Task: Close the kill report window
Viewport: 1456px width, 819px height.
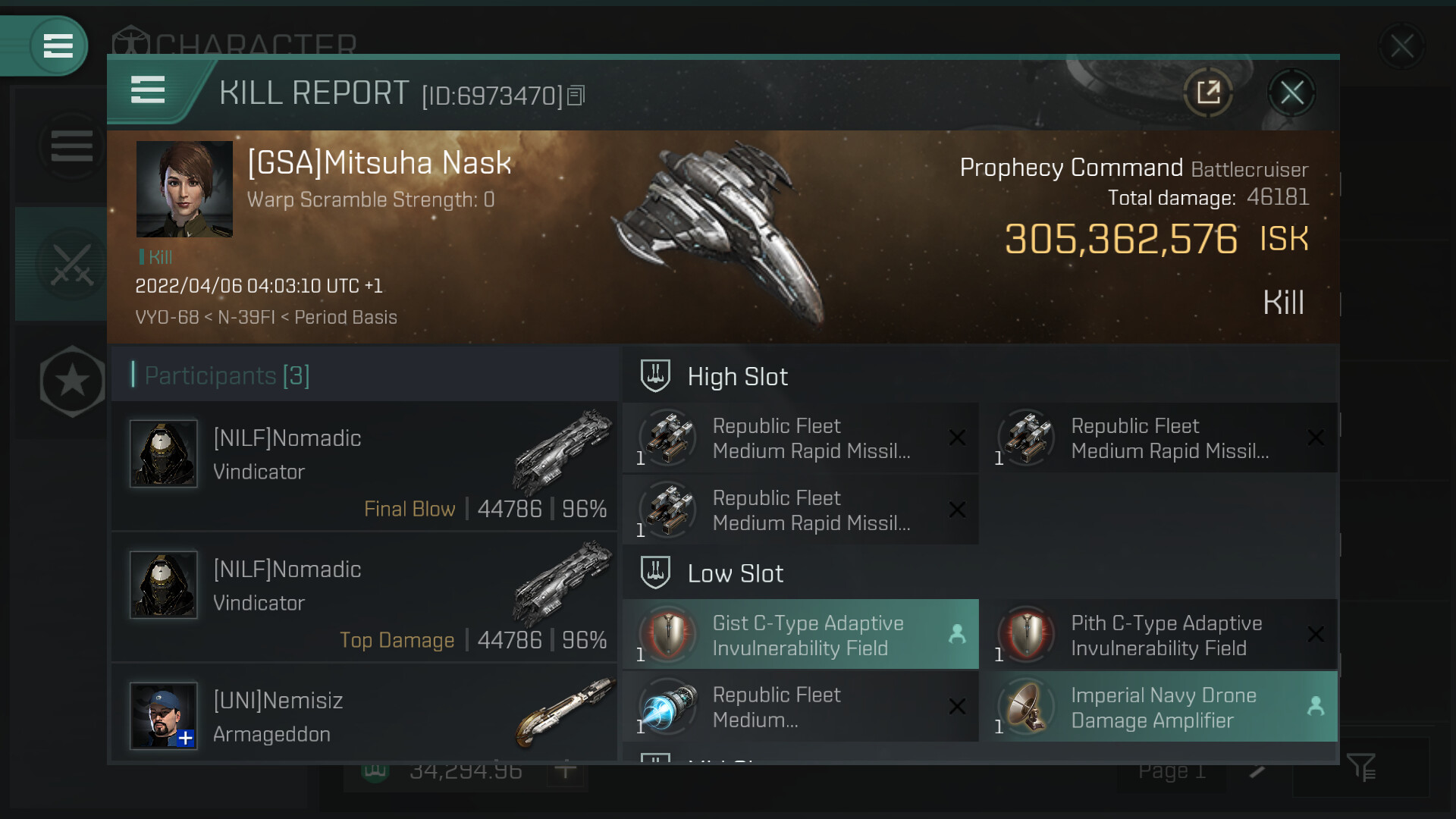Action: 1291,93
